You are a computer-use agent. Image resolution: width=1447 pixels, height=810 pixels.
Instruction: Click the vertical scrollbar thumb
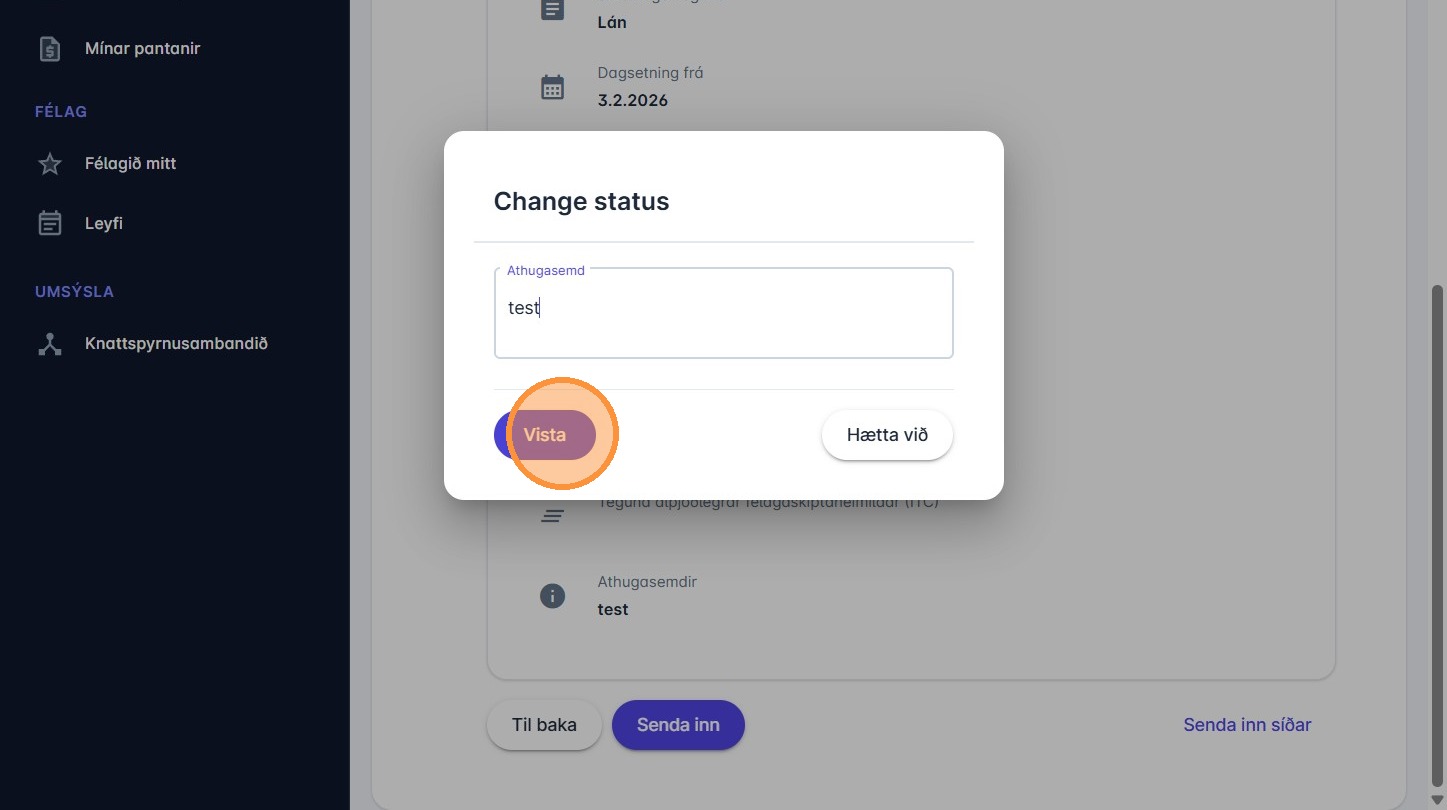(x=1438, y=530)
